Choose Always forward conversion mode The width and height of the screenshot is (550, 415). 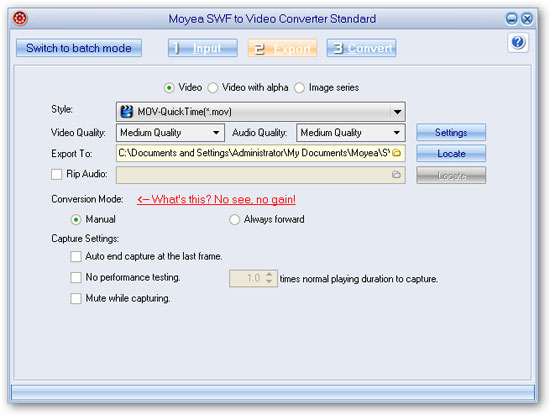[x=234, y=220]
